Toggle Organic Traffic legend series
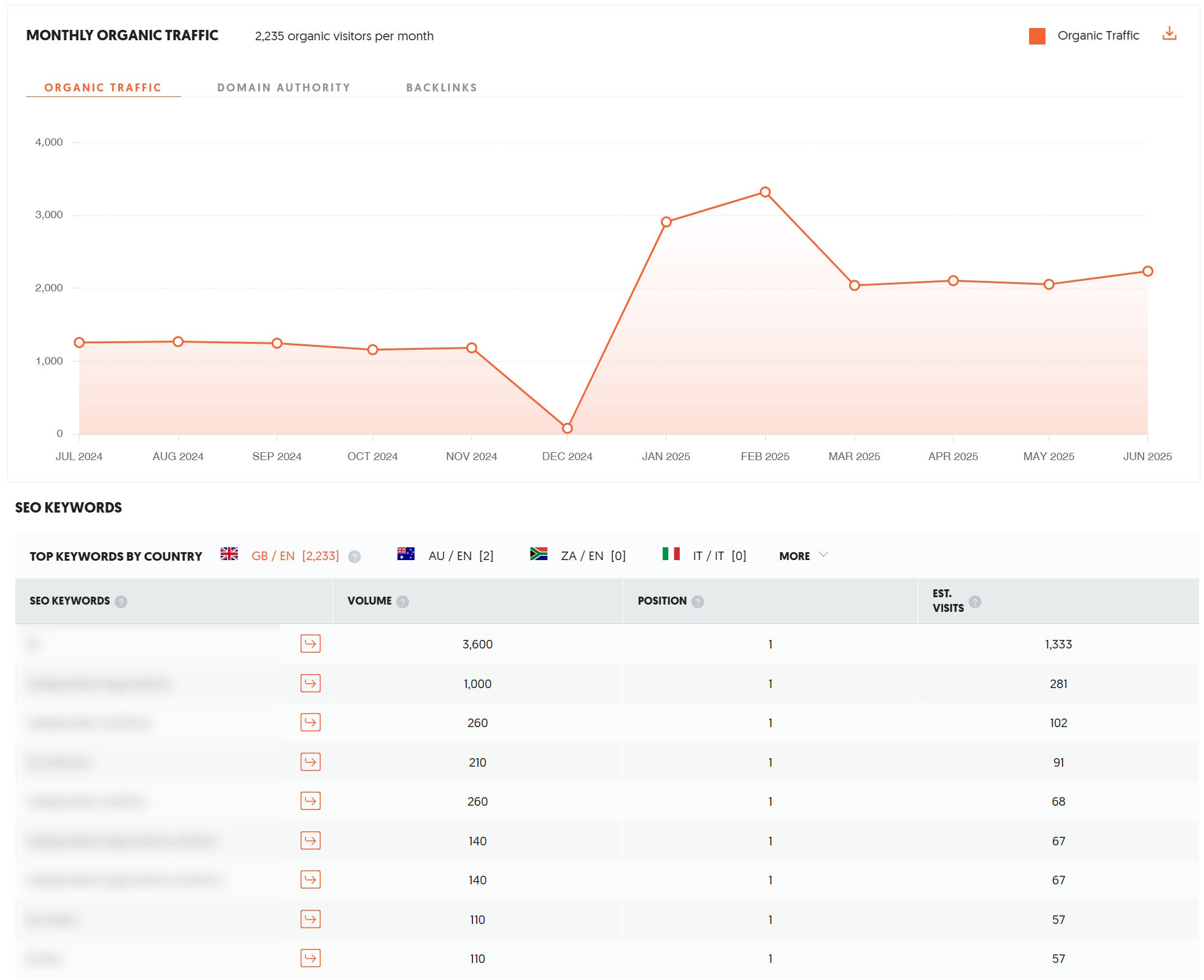The width and height of the screenshot is (1204, 980). (x=1097, y=35)
